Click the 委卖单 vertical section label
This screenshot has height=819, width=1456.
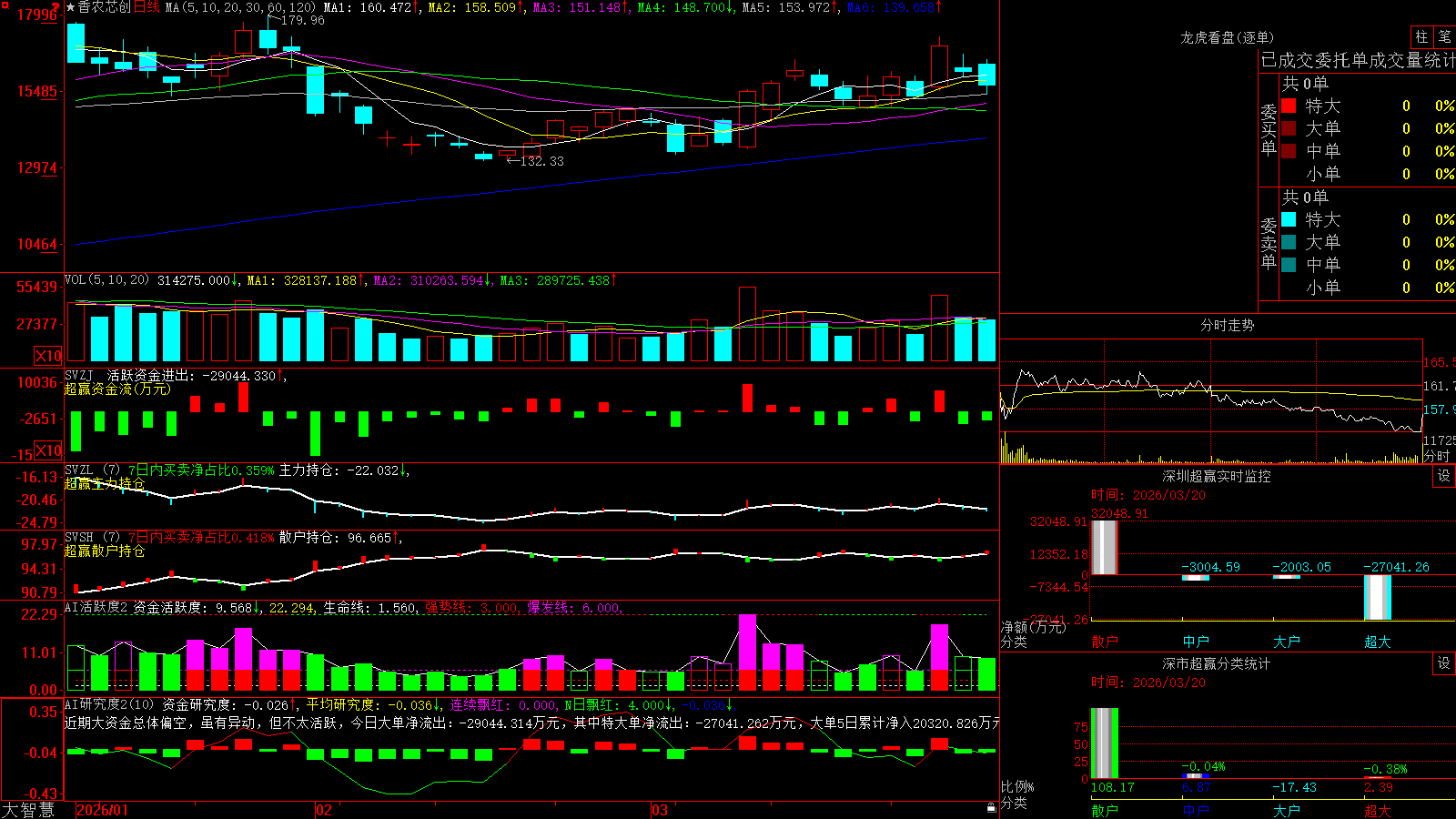[x=1269, y=243]
